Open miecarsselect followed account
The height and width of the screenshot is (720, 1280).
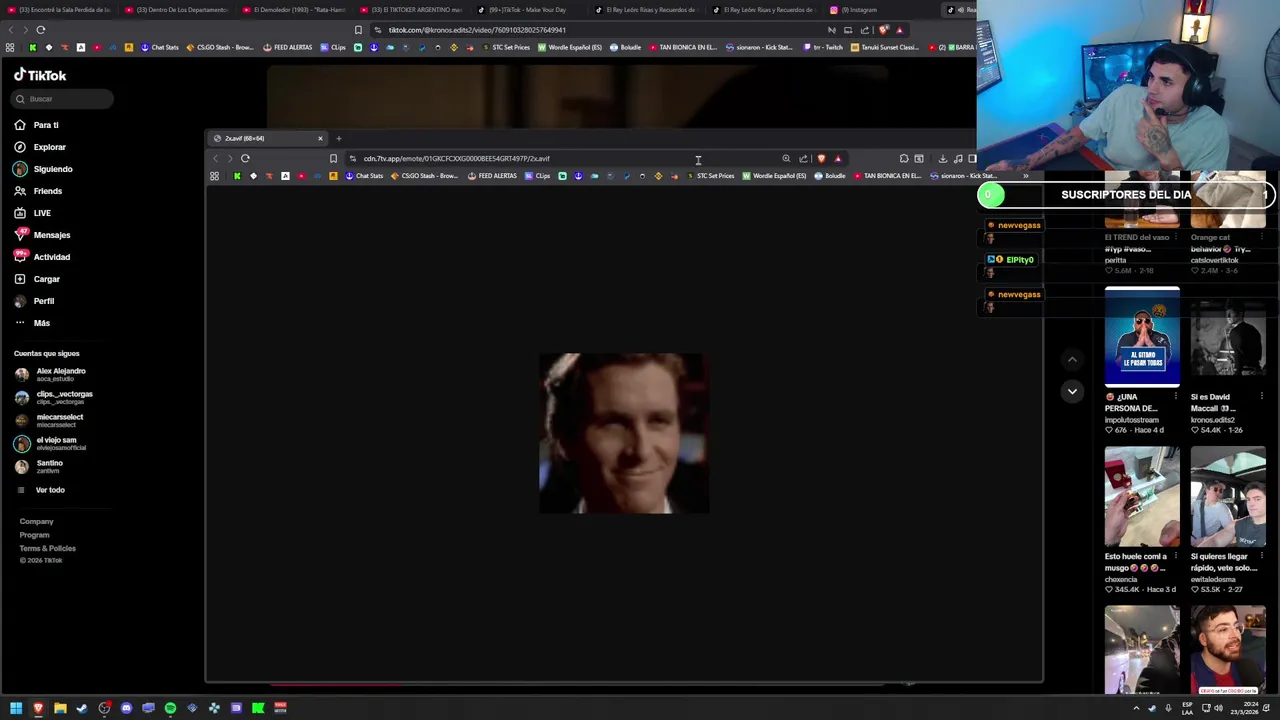(x=50, y=420)
